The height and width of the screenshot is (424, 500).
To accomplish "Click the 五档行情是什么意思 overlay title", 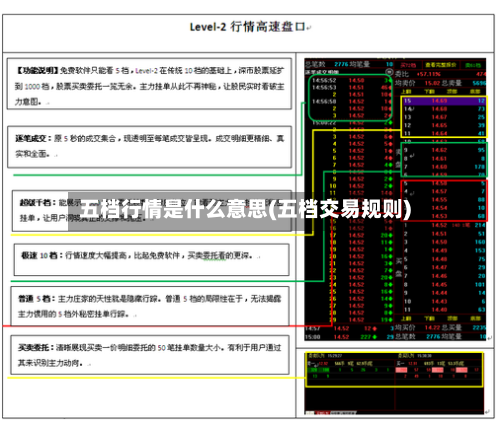I will pos(246,209).
